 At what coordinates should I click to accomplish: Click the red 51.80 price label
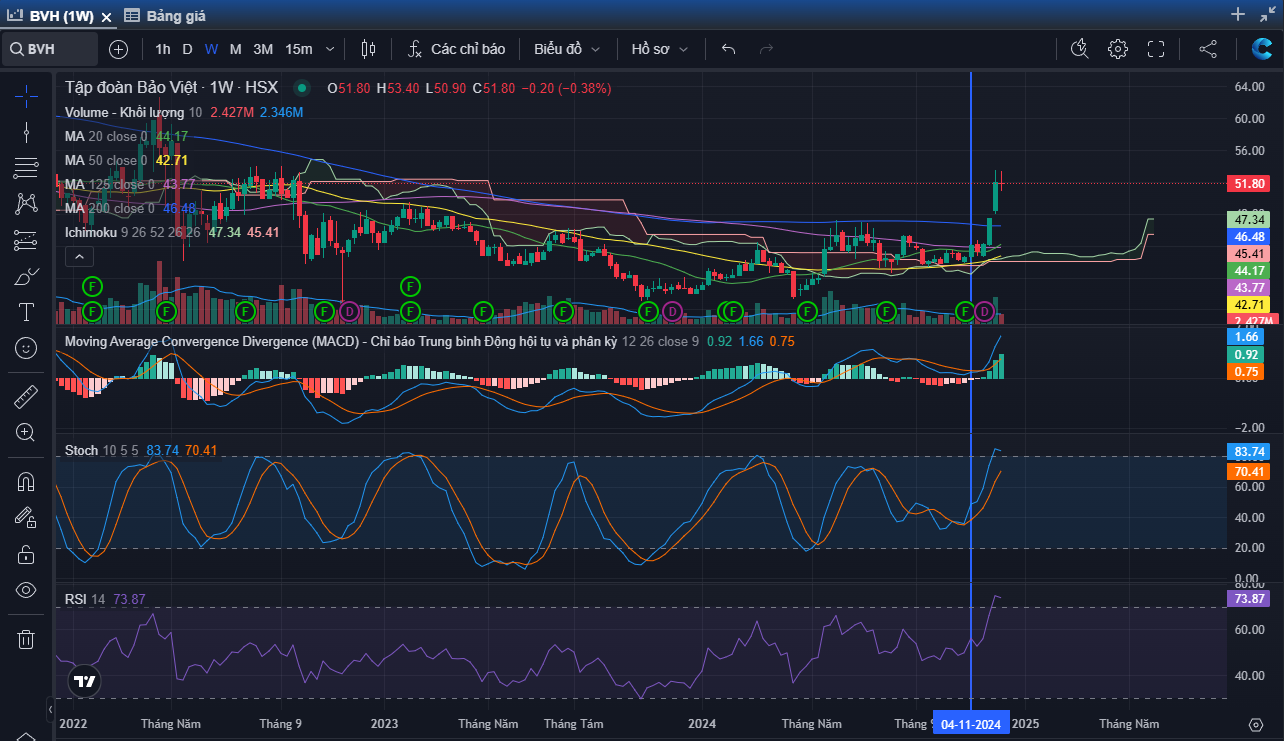click(x=1251, y=184)
